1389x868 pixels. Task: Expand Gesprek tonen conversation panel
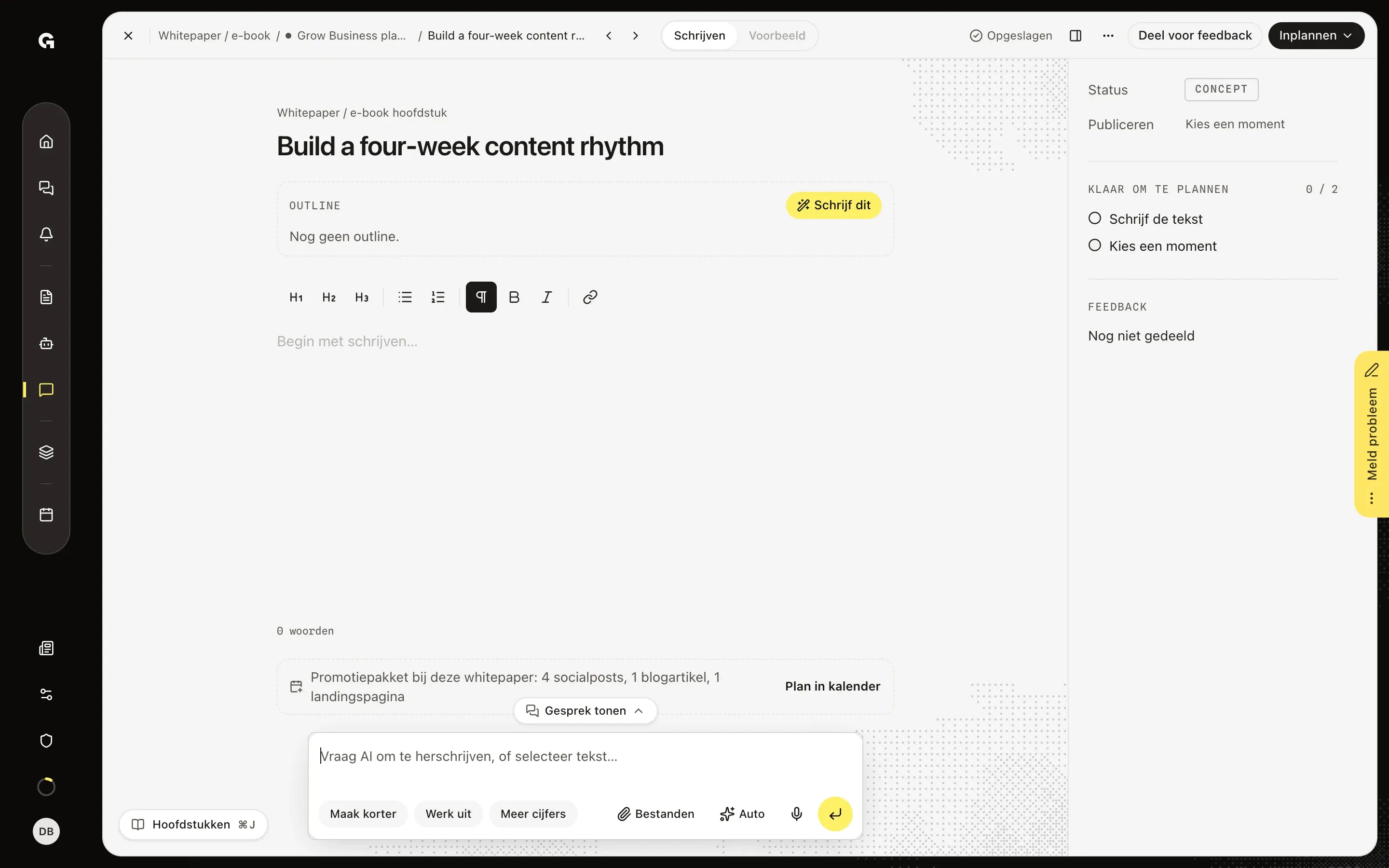pyautogui.click(x=585, y=711)
